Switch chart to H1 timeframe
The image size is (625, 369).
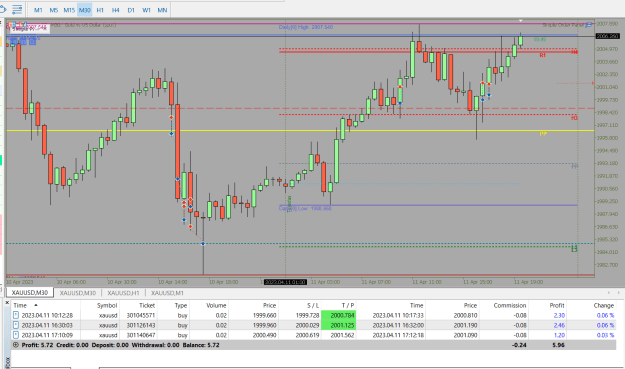(x=100, y=10)
